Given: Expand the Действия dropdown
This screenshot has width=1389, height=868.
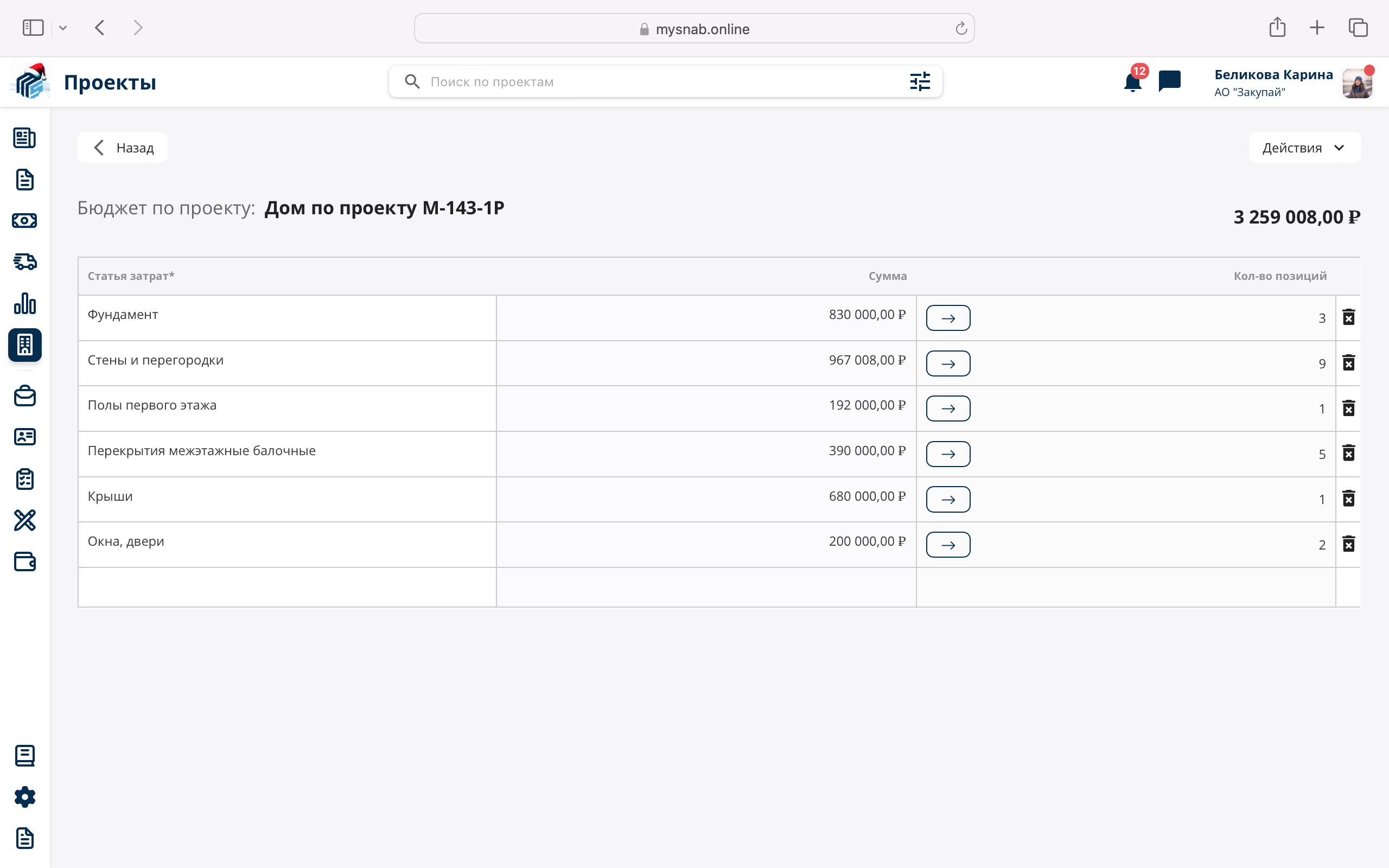Looking at the screenshot, I should point(1304,148).
